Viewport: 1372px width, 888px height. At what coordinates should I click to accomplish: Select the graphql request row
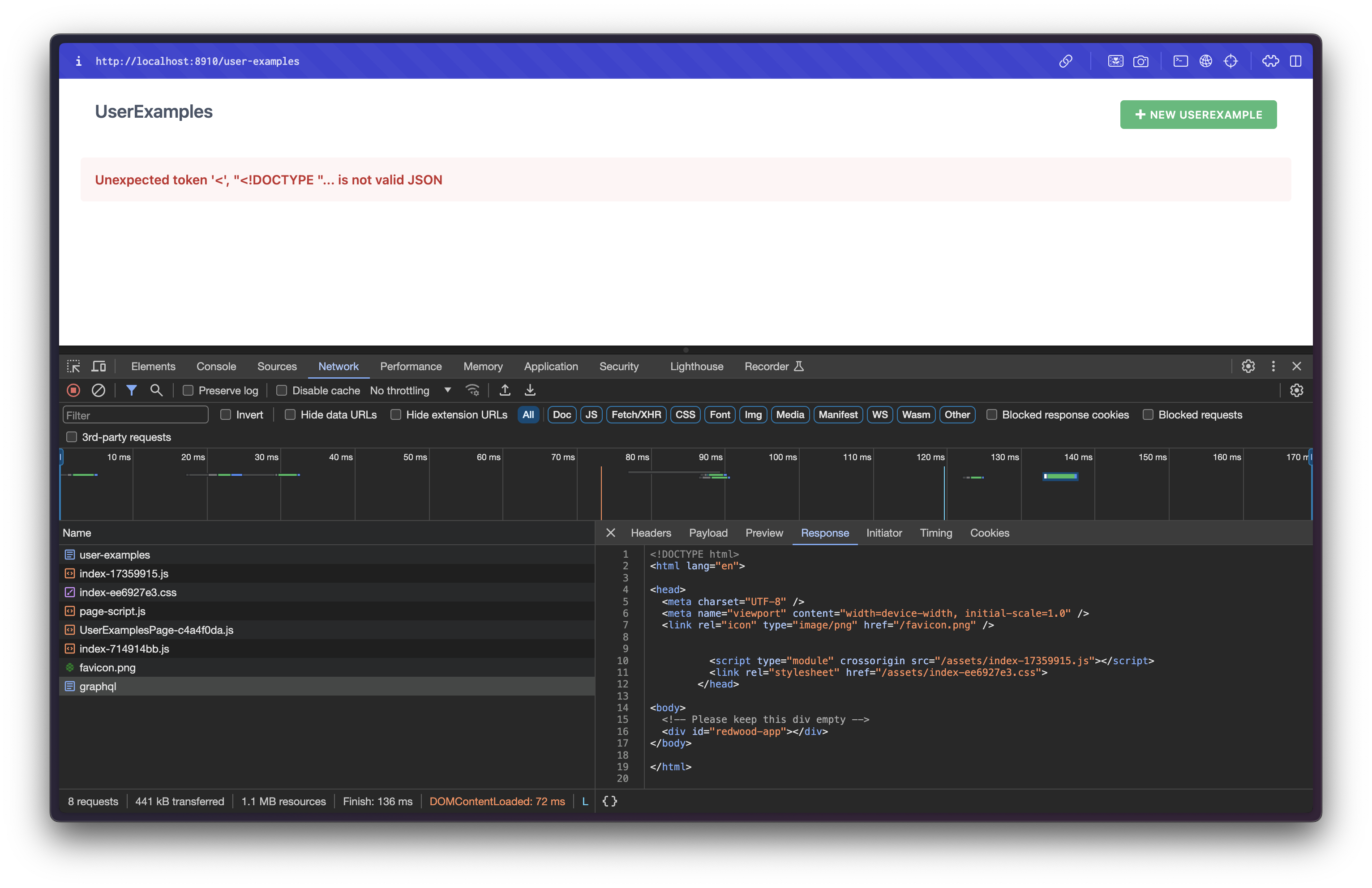point(327,686)
